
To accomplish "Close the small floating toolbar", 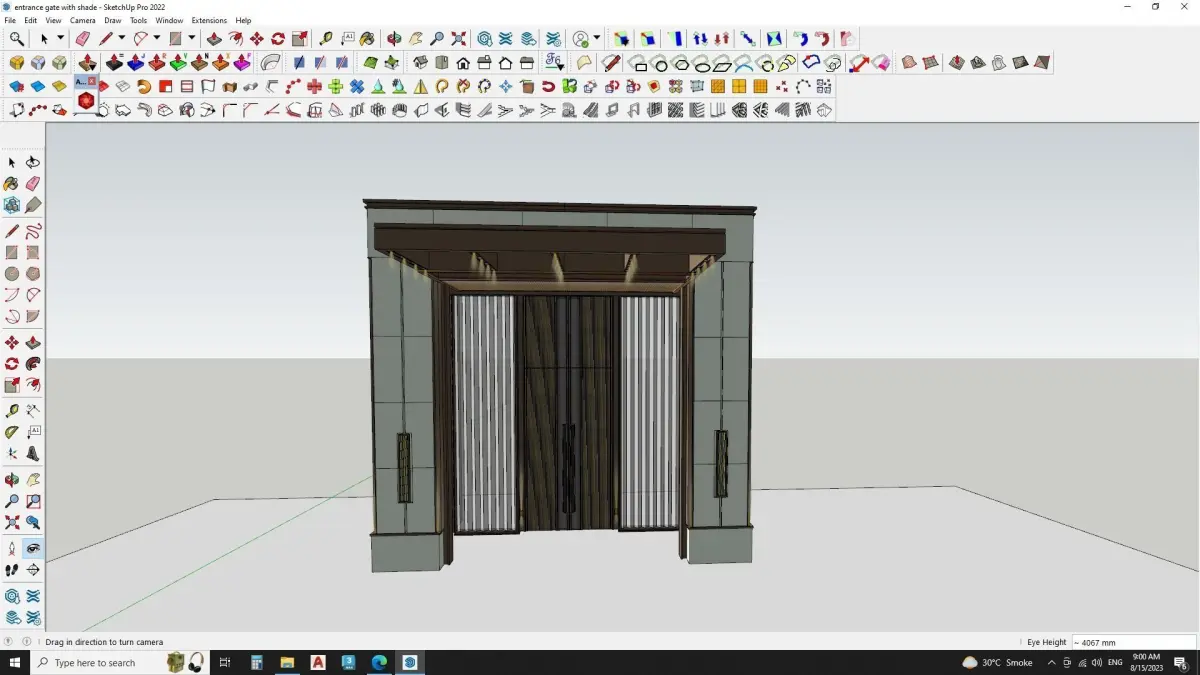I will coord(92,81).
